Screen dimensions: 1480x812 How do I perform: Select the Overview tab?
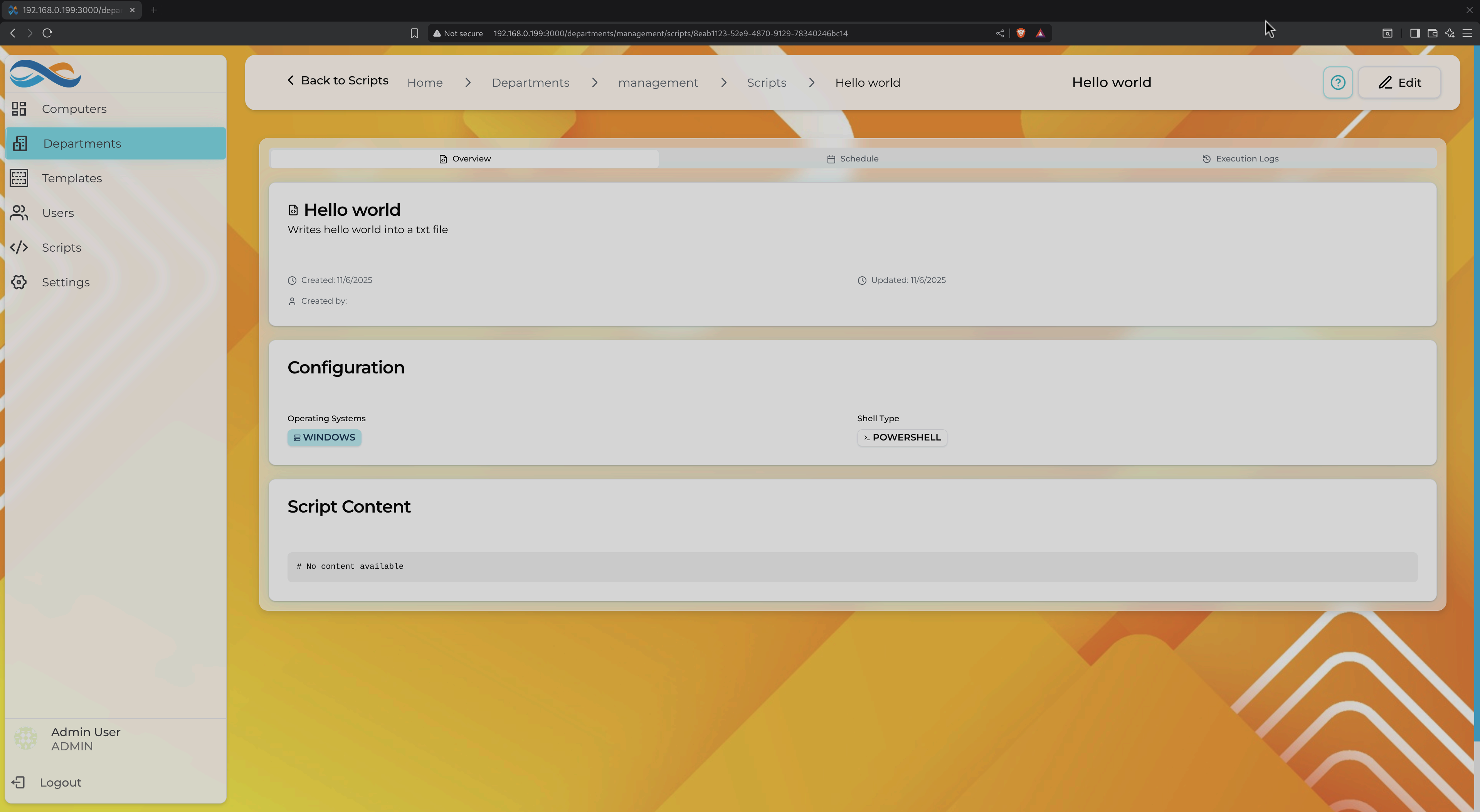click(x=464, y=159)
